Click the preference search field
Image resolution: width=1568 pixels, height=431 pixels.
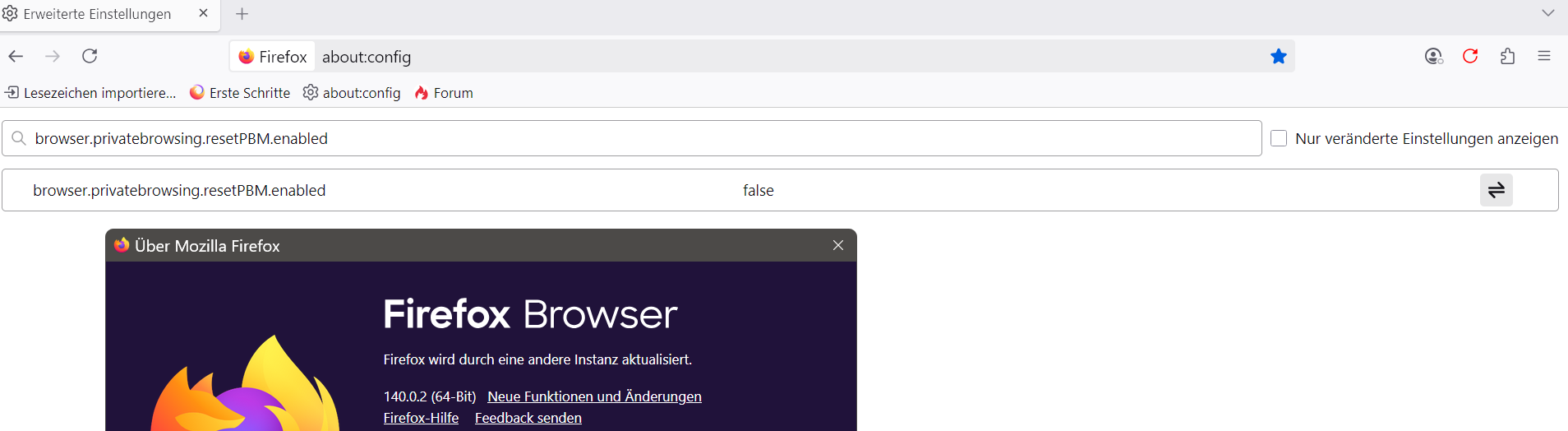click(632, 138)
